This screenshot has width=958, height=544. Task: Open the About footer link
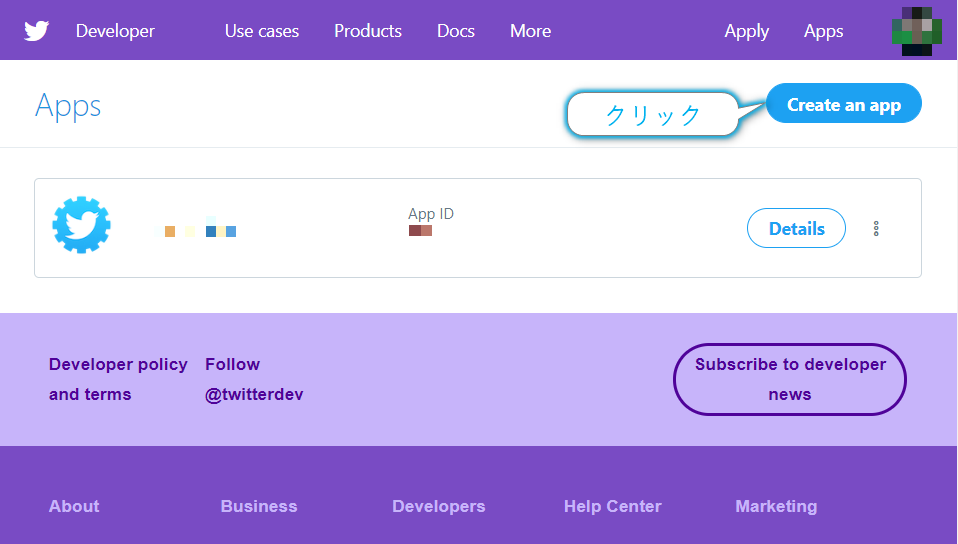(x=74, y=506)
